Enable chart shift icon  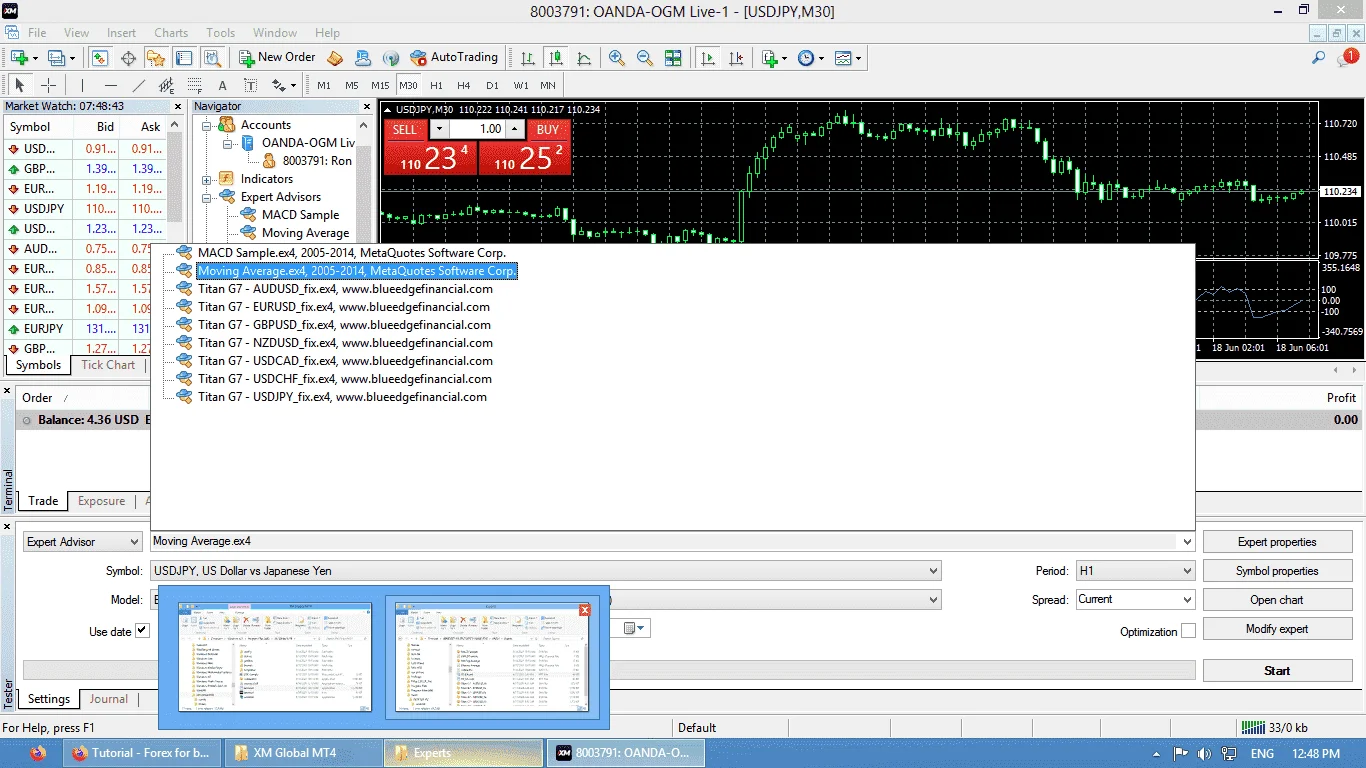coord(737,58)
